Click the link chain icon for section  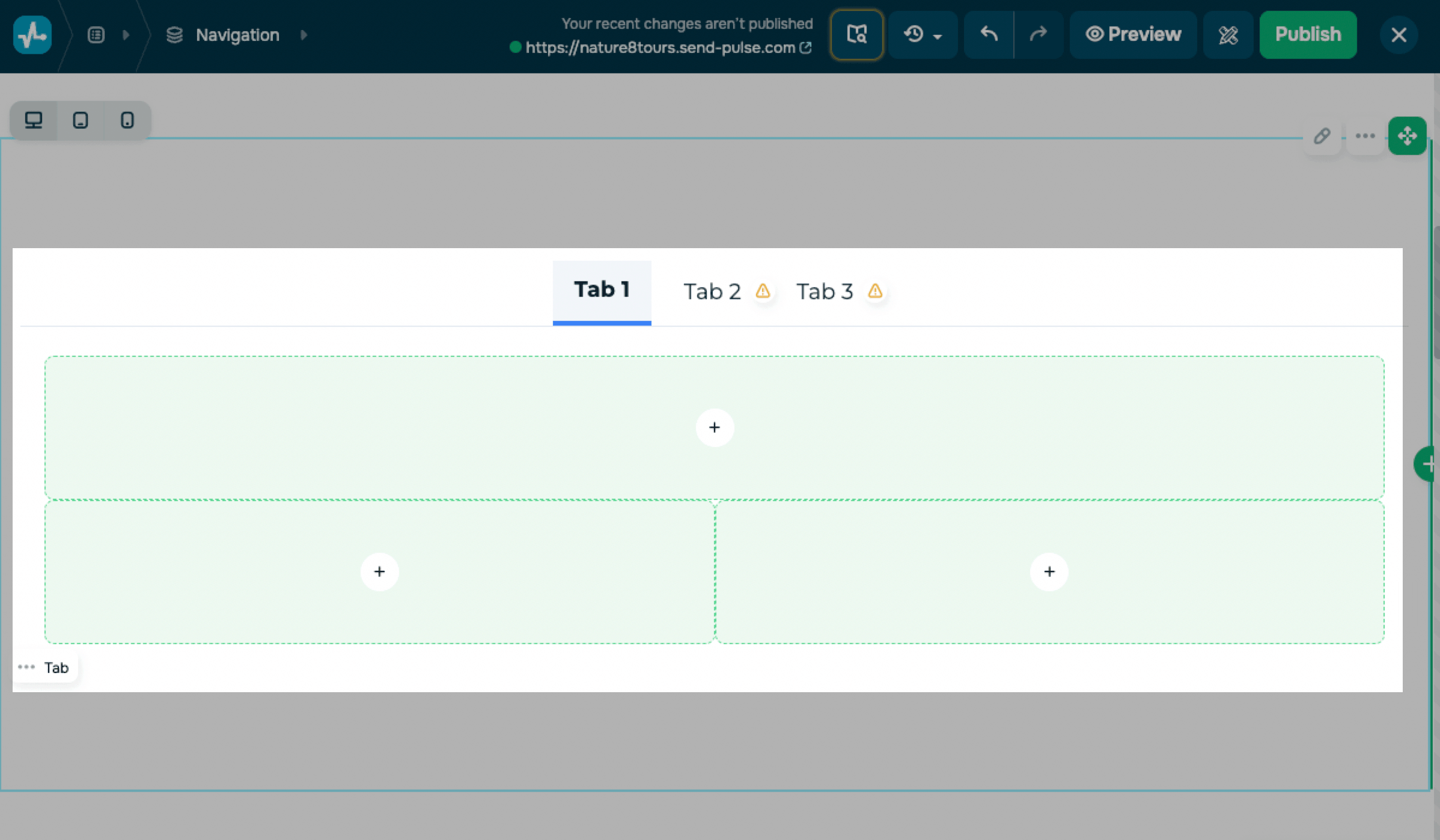coord(1322,136)
